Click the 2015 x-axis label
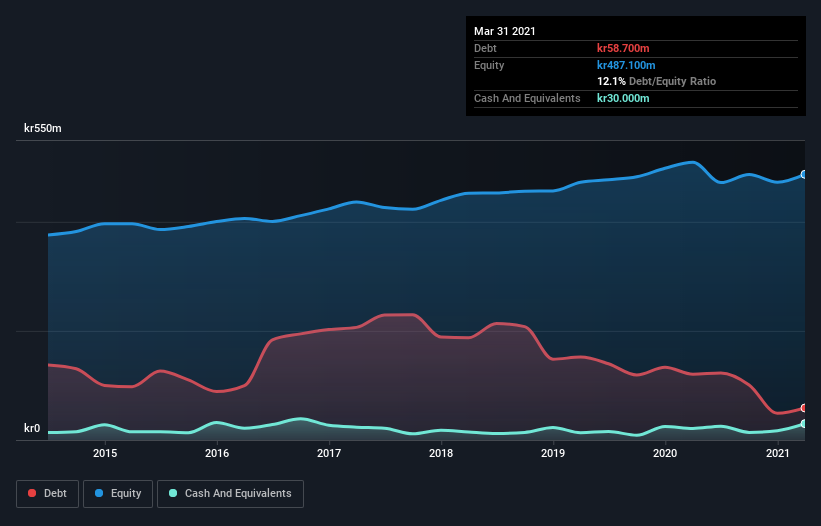The width and height of the screenshot is (821, 526). point(105,453)
